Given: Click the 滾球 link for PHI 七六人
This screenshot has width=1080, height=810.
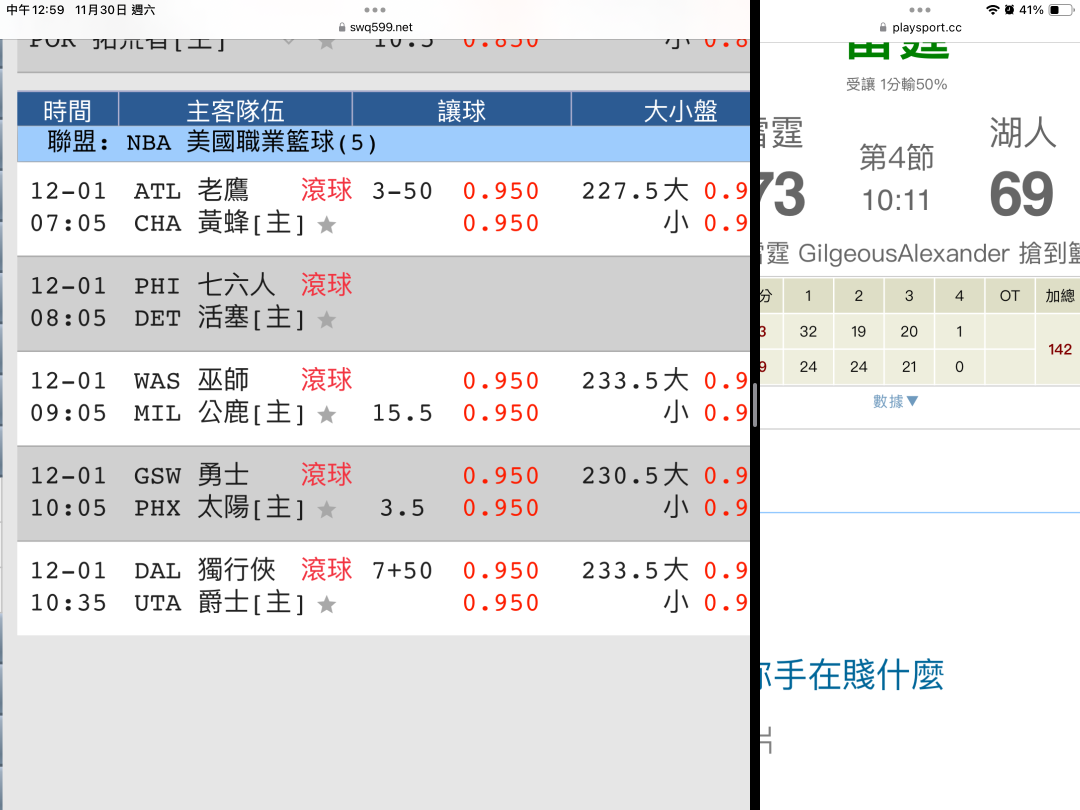Looking at the screenshot, I should [326, 285].
